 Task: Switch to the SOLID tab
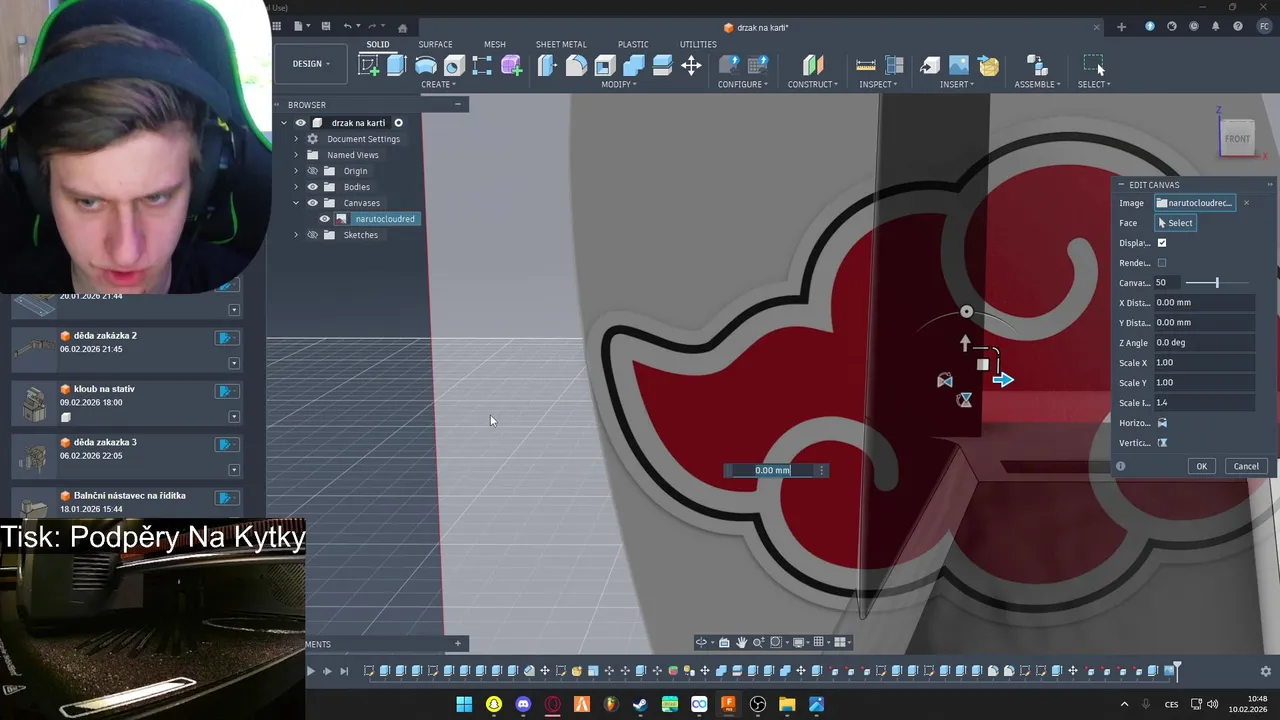tap(378, 44)
